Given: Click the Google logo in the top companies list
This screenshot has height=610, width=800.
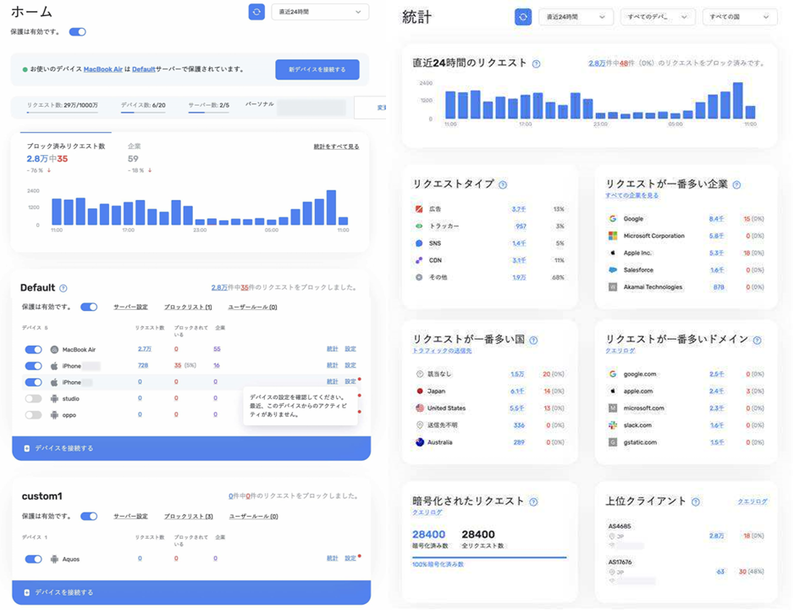Looking at the screenshot, I should (612, 218).
